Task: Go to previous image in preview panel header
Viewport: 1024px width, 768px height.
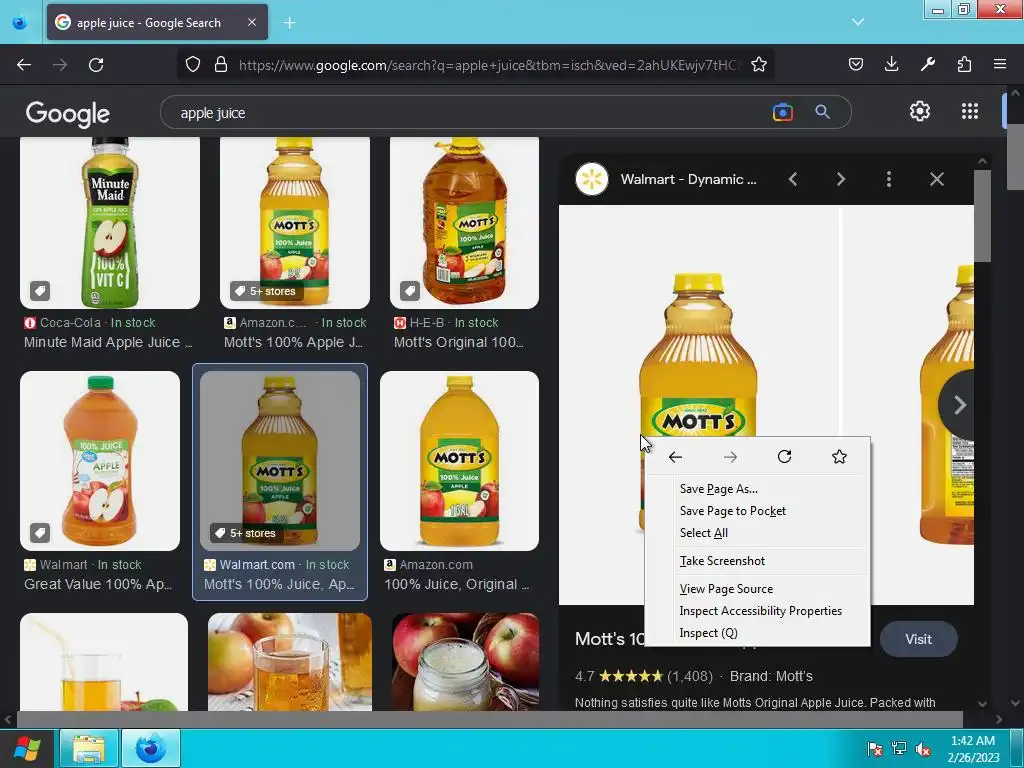Action: pos(793,179)
